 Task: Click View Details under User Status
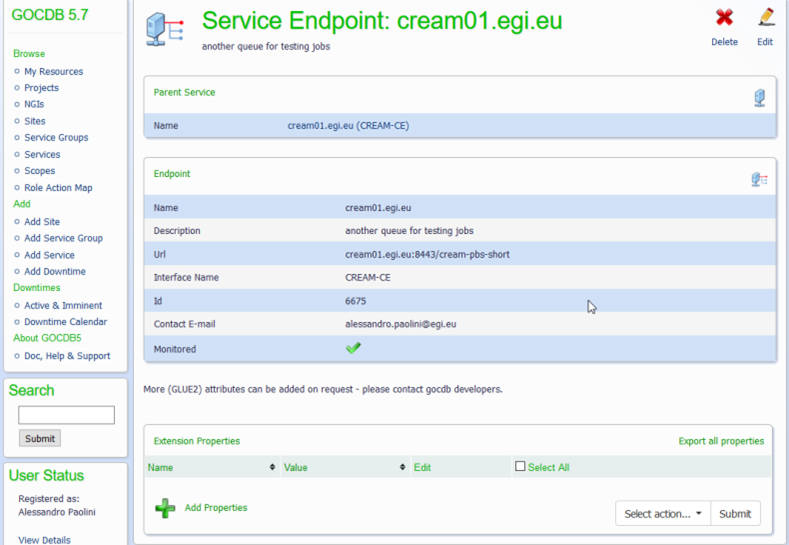tap(44, 540)
